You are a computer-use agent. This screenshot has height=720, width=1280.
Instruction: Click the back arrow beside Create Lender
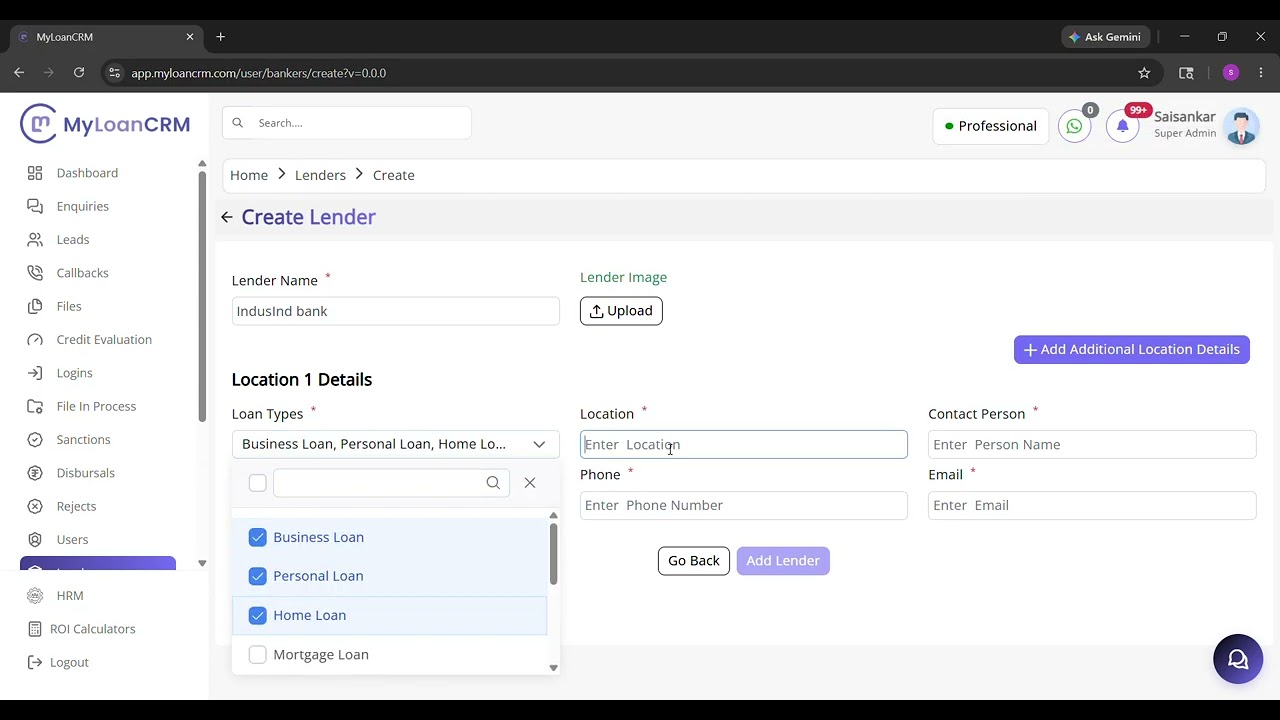227,217
